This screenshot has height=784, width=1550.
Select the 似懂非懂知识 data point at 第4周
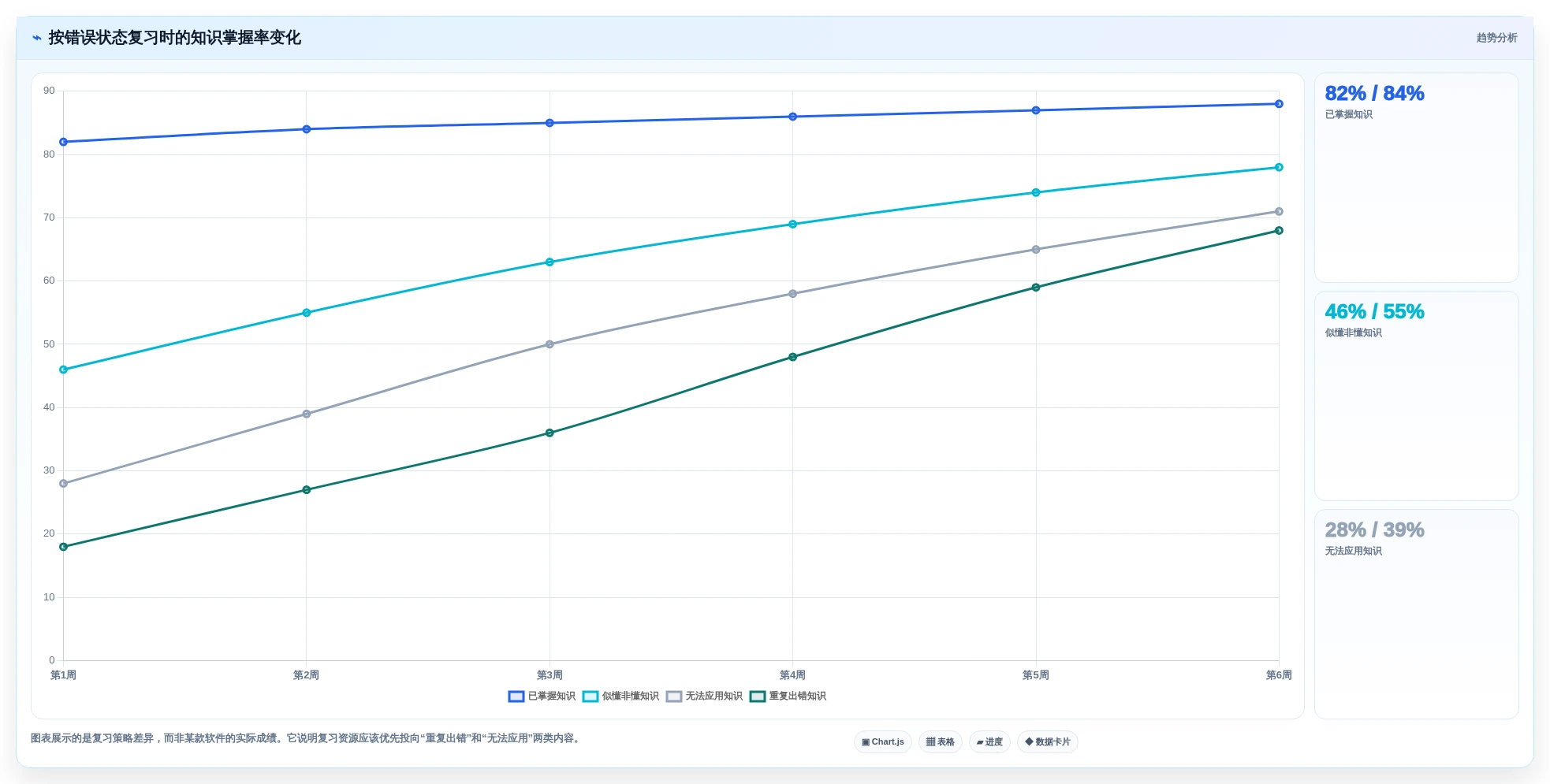792,225
